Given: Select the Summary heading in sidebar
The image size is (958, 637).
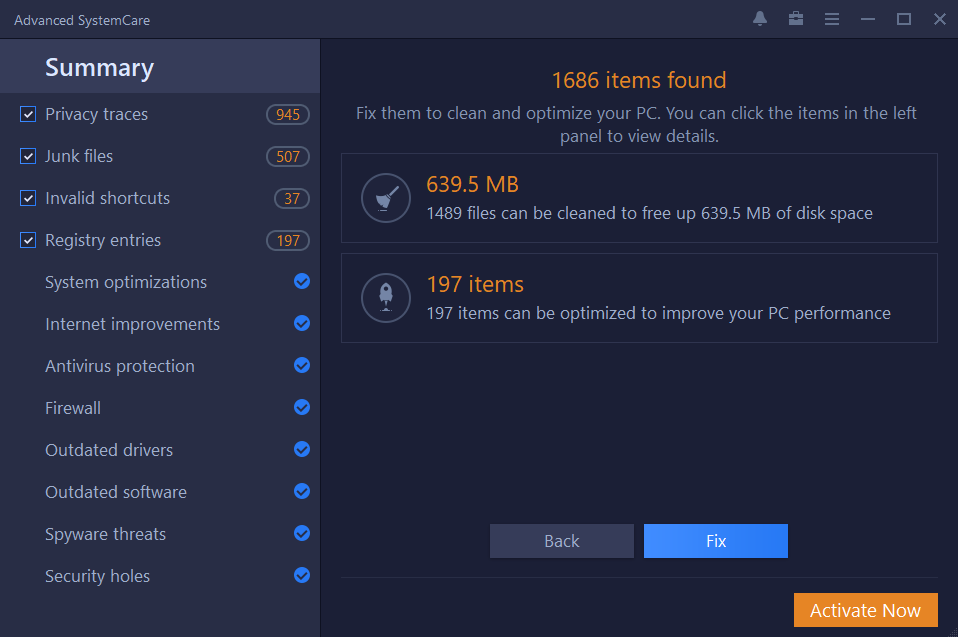Looking at the screenshot, I should click(x=160, y=67).
